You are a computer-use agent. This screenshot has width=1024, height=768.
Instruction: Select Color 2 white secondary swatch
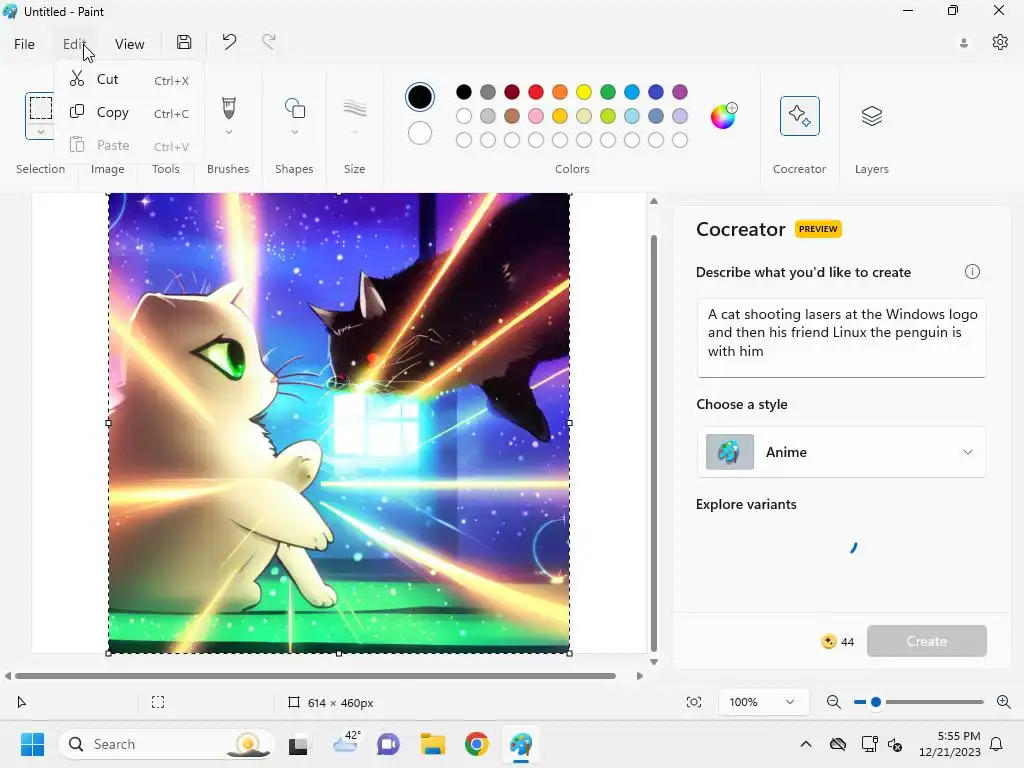point(420,133)
